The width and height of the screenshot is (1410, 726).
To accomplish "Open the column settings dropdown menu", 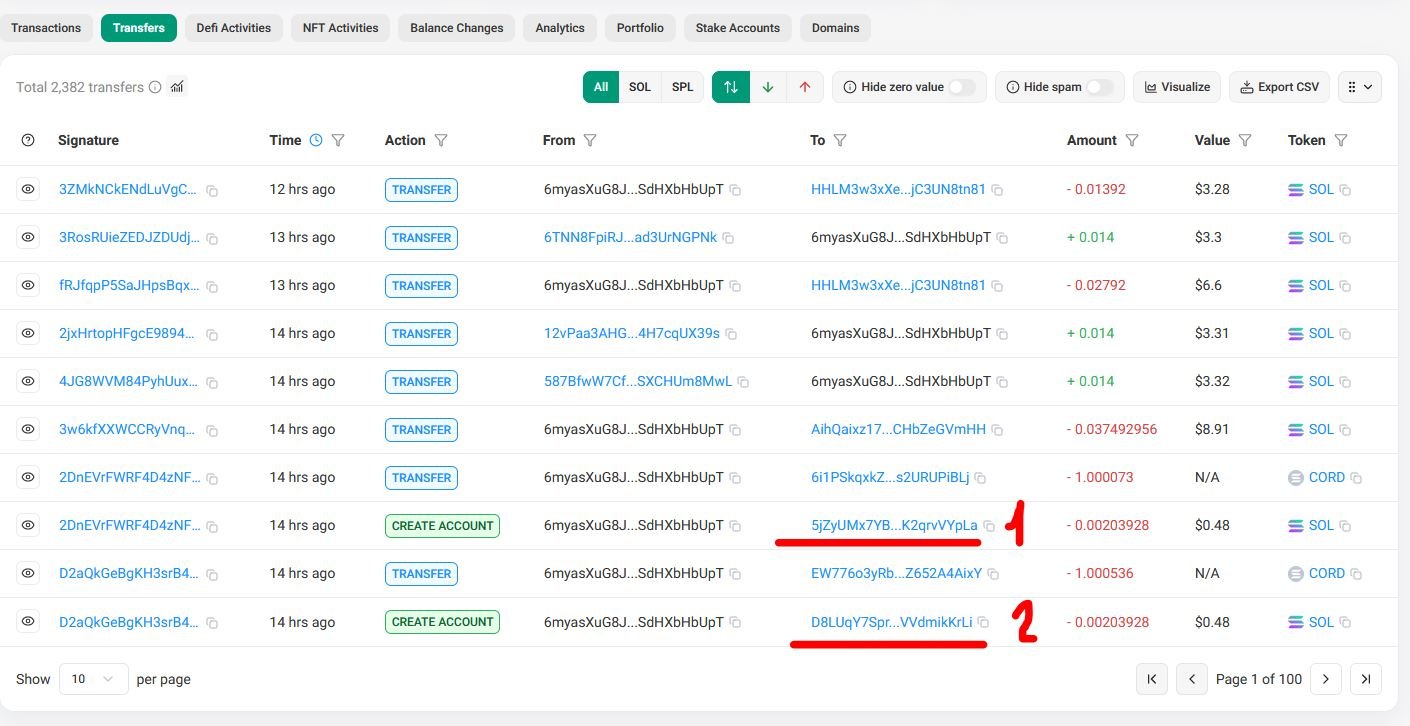I will (x=1359, y=87).
